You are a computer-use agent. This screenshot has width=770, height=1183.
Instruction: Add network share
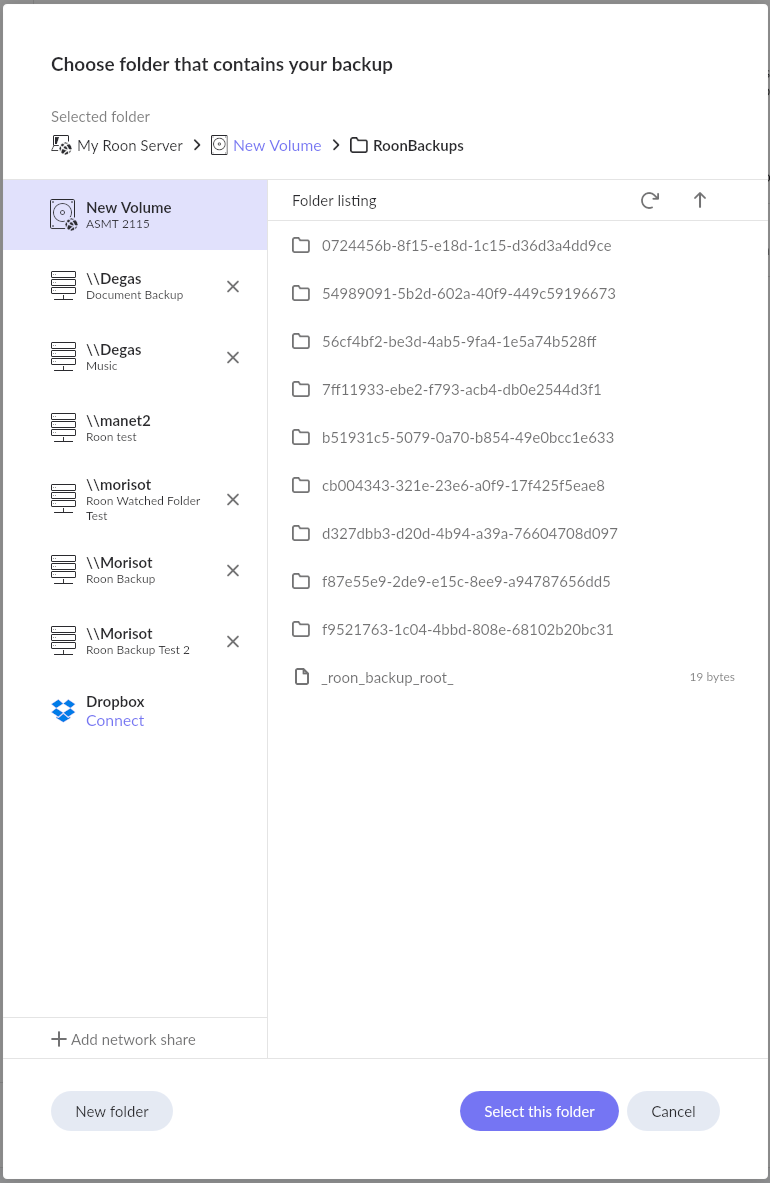(x=123, y=1040)
